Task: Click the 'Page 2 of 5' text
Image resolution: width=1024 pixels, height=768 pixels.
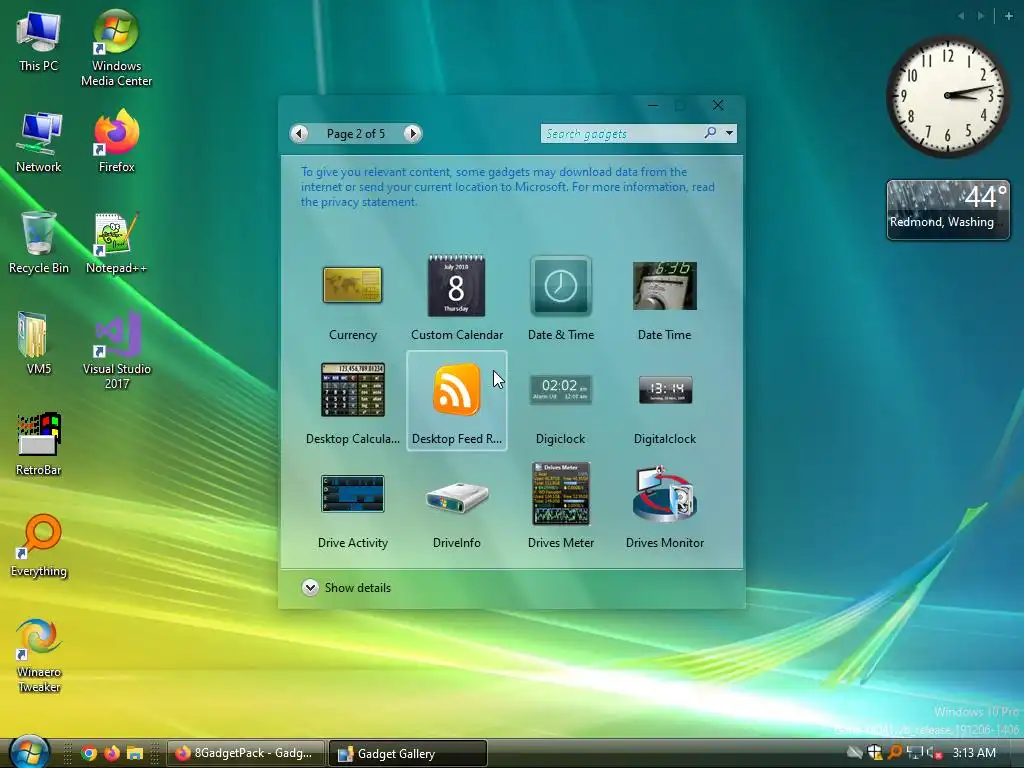Action: 356,133
